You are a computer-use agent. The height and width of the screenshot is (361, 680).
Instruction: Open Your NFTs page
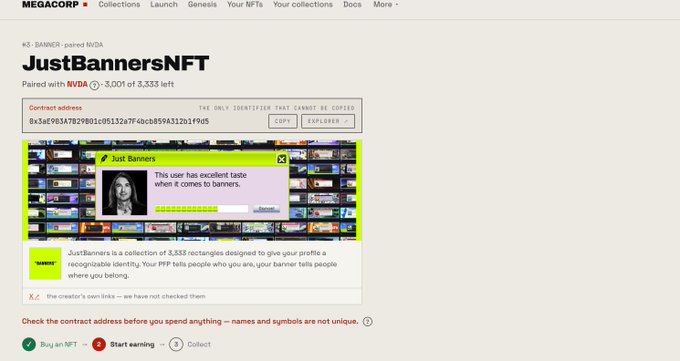point(245,4)
